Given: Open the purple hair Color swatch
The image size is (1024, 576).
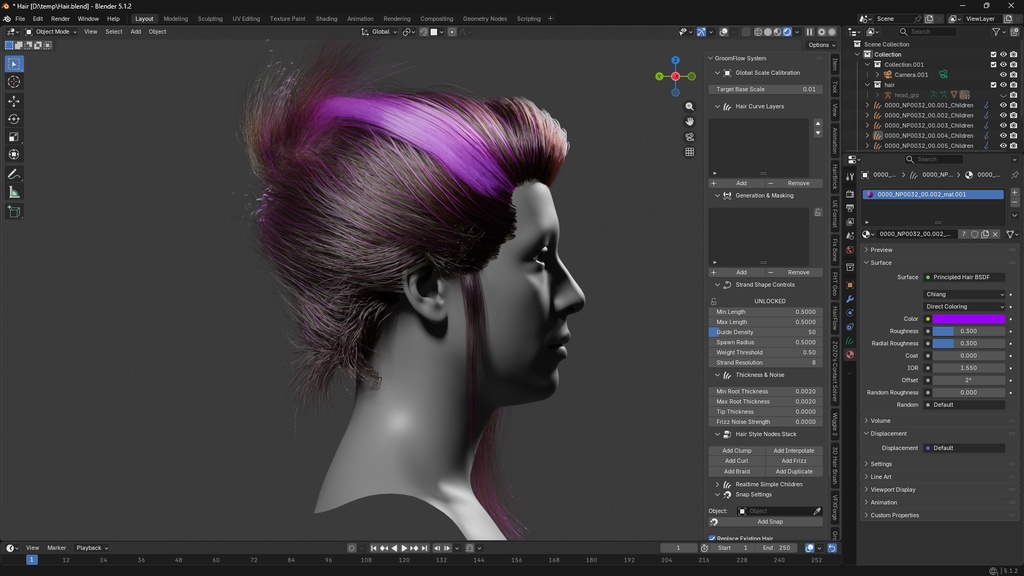Looking at the screenshot, I should (x=968, y=319).
